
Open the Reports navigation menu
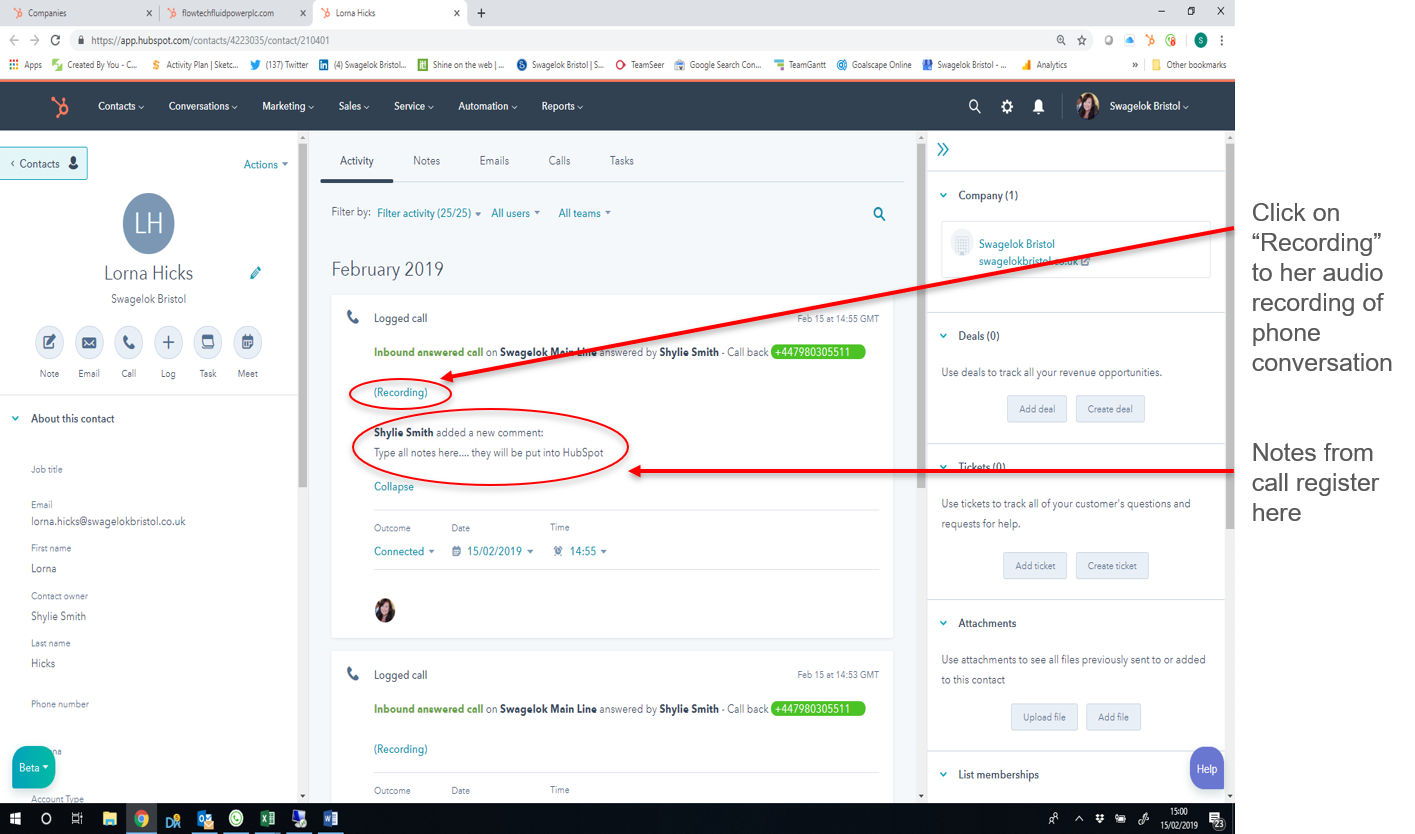coord(562,106)
